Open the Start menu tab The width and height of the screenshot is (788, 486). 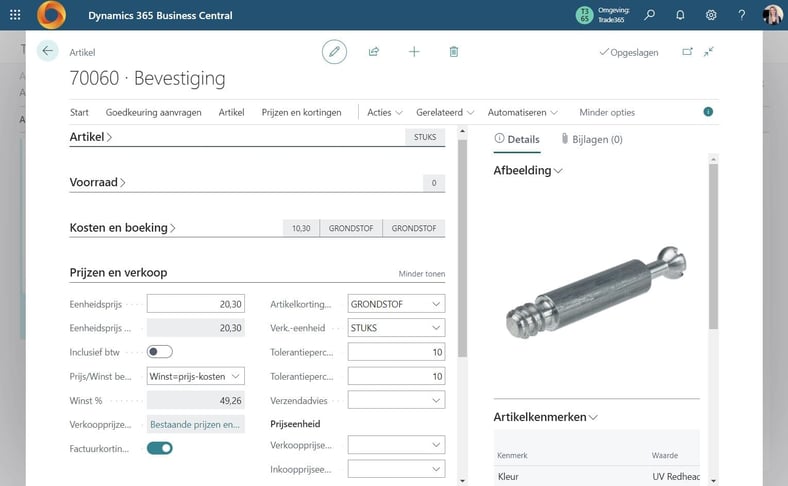[x=79, y=112]
